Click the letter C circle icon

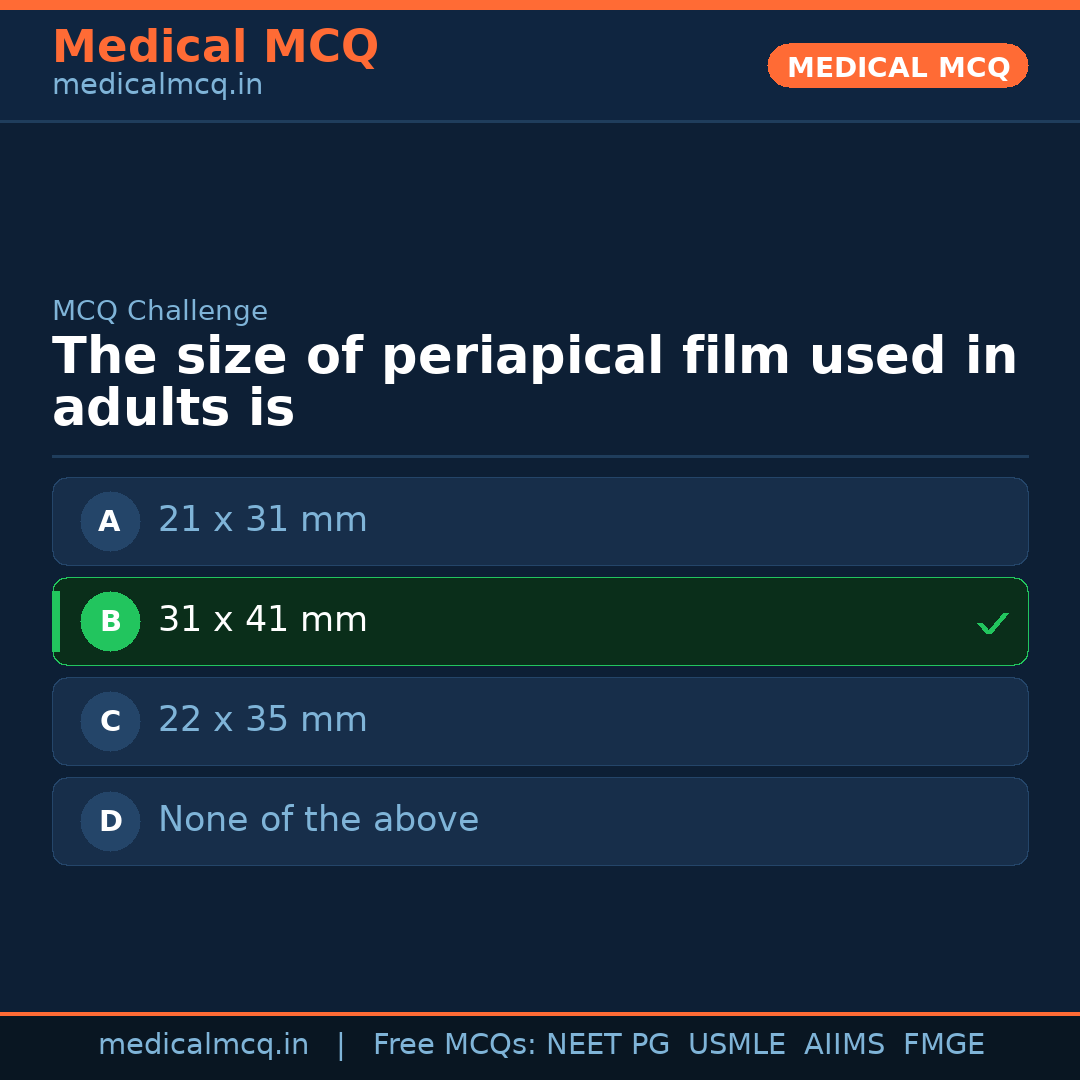[110, 721]
